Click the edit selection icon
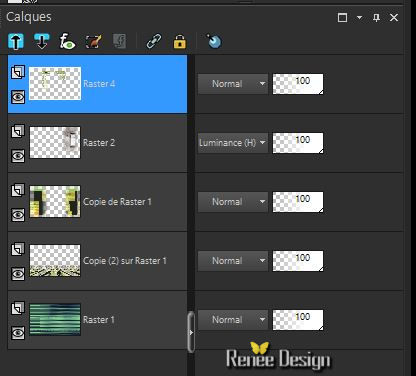This screenshot has width=416, height=376. pyautogui.click(x=93, y=42)
